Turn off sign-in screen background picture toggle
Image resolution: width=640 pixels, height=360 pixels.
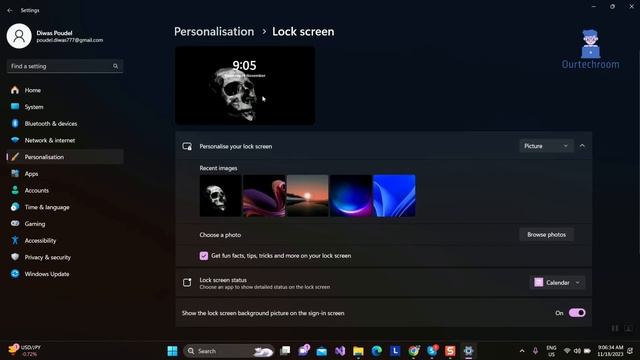click(x=577, y=313)
